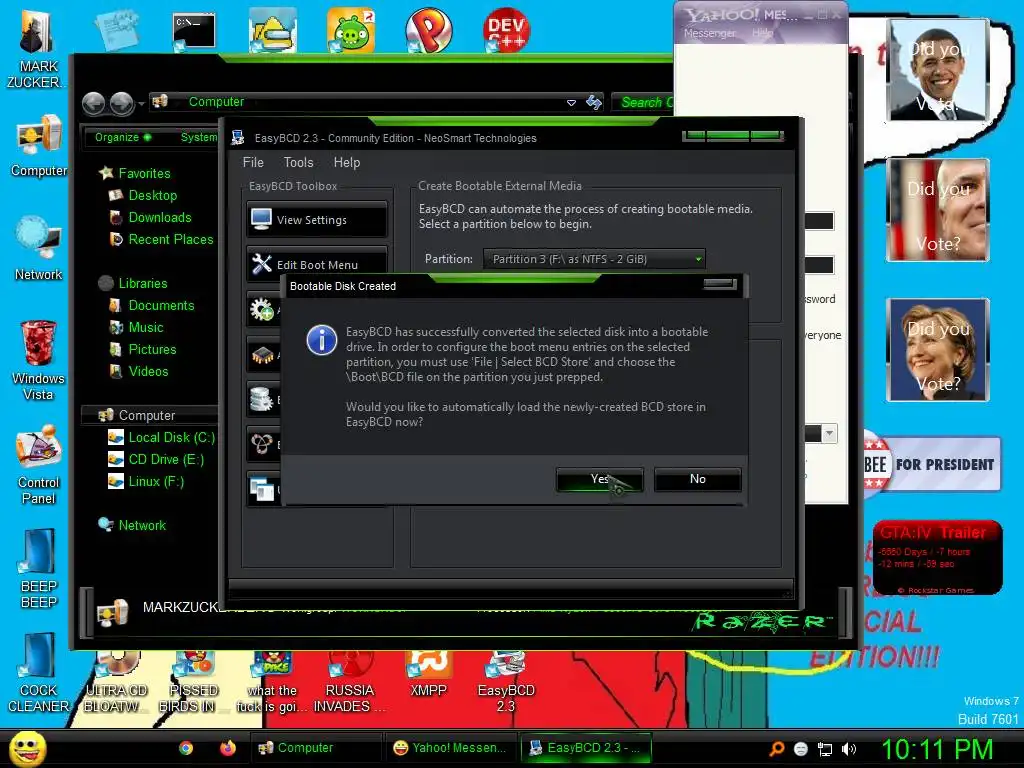Click the Advanced Settings chip icon
This screenshot has width=1024, height=768.
point(263,355)
